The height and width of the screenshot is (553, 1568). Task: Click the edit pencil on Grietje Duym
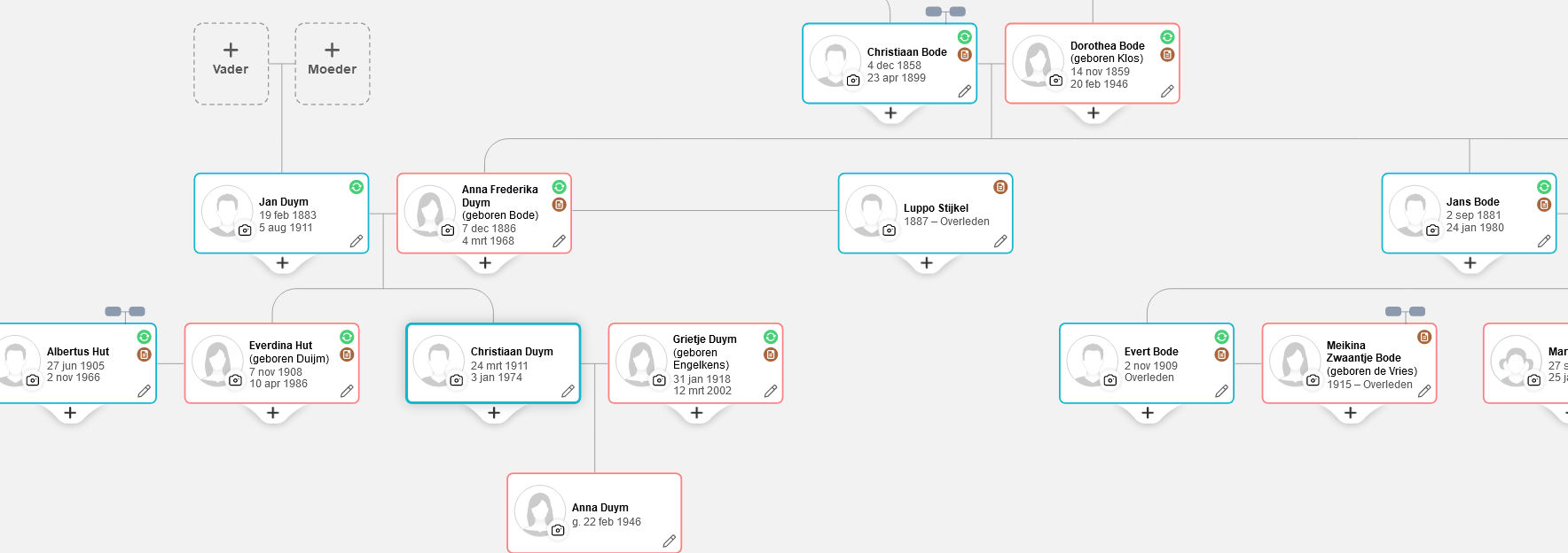(x=771, y=391)
